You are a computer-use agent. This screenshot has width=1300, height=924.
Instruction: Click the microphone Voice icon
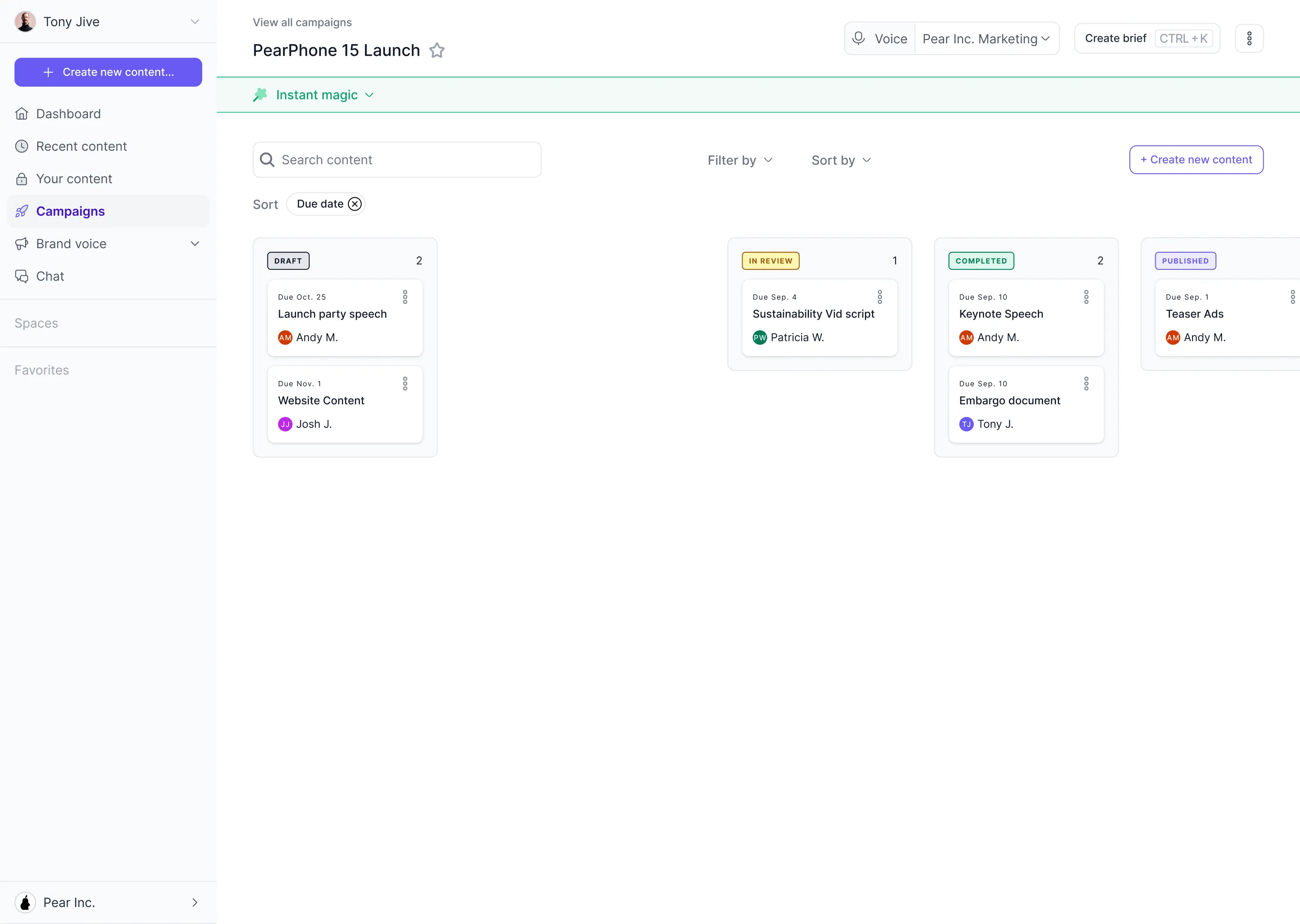coord(858,38)
